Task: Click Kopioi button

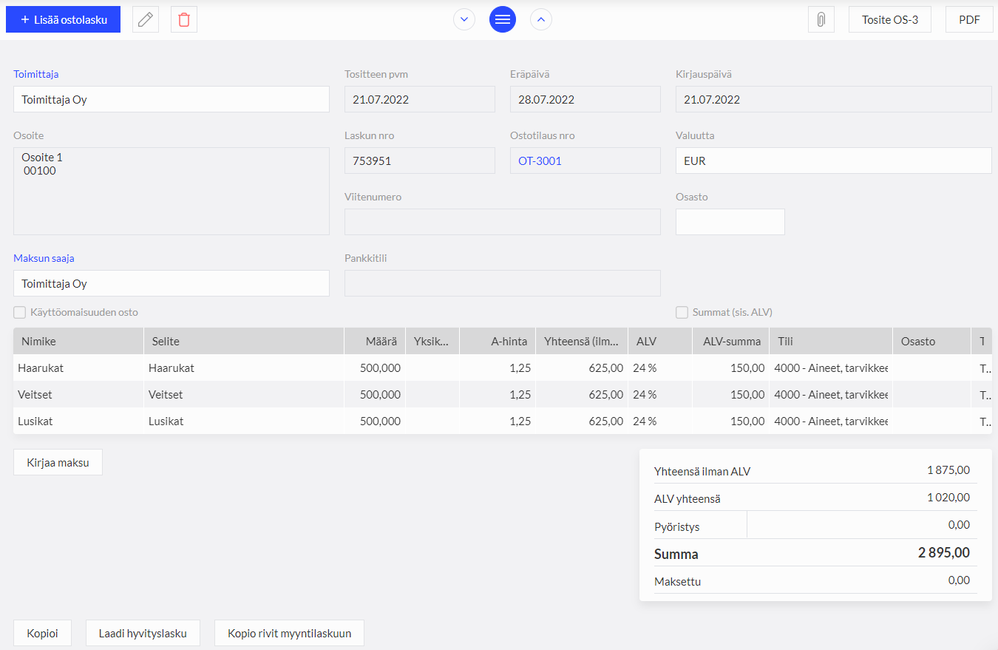Action: (x=42, y=633)
